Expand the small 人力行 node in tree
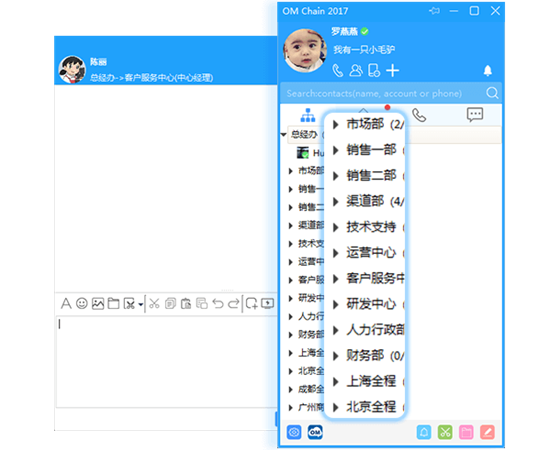 tap(291, 316)
